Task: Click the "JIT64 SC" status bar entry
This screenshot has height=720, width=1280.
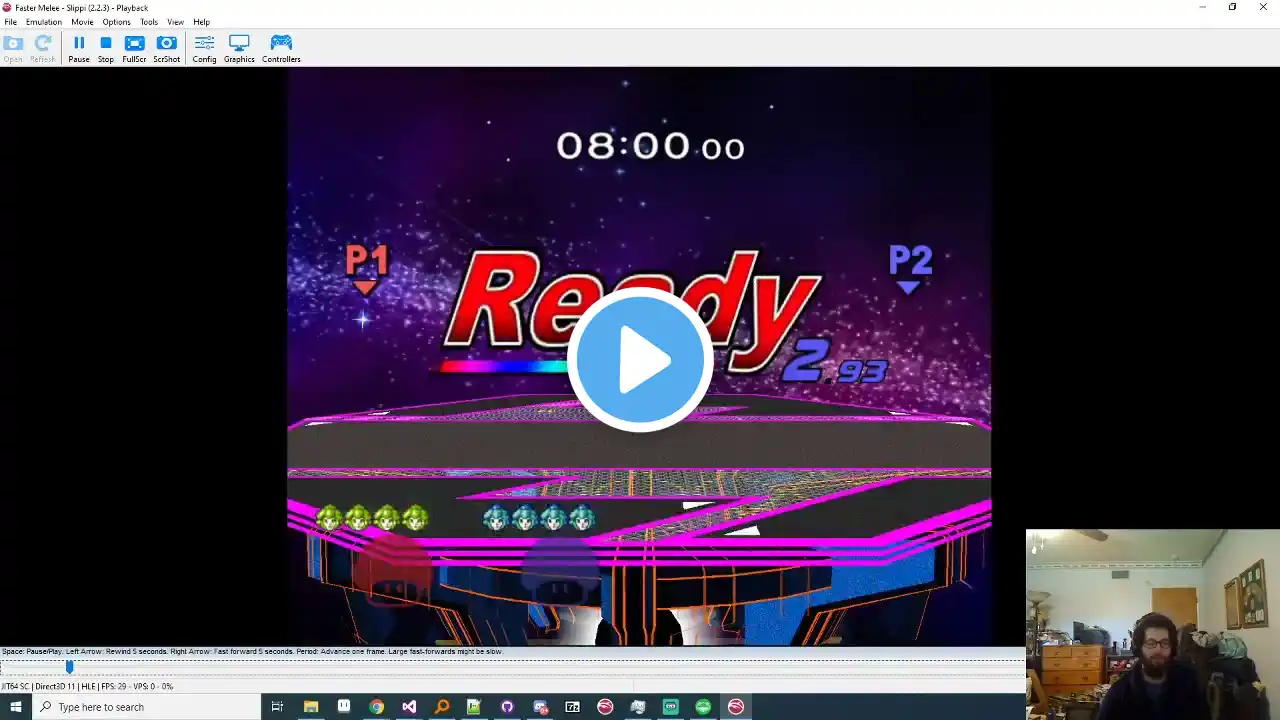Action: (x=16, y=686)
